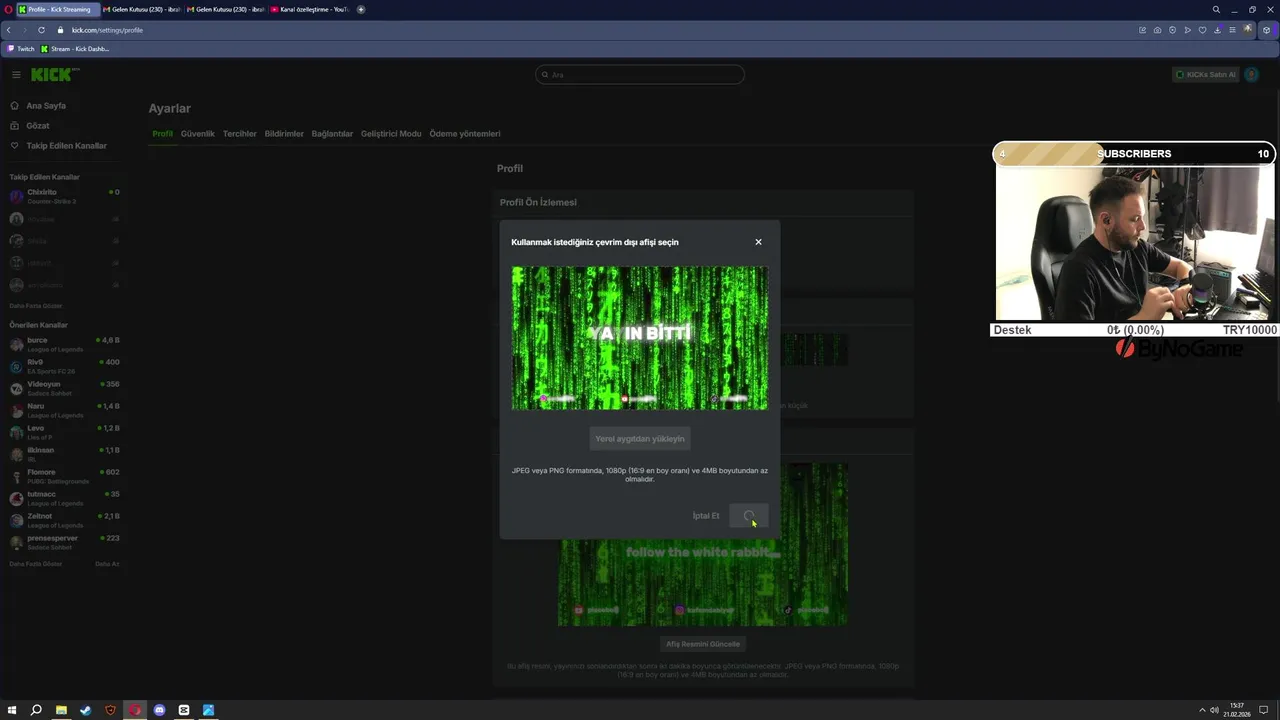
Task: Open the Zeitnot recommended channel
Action: coord(64,520)
